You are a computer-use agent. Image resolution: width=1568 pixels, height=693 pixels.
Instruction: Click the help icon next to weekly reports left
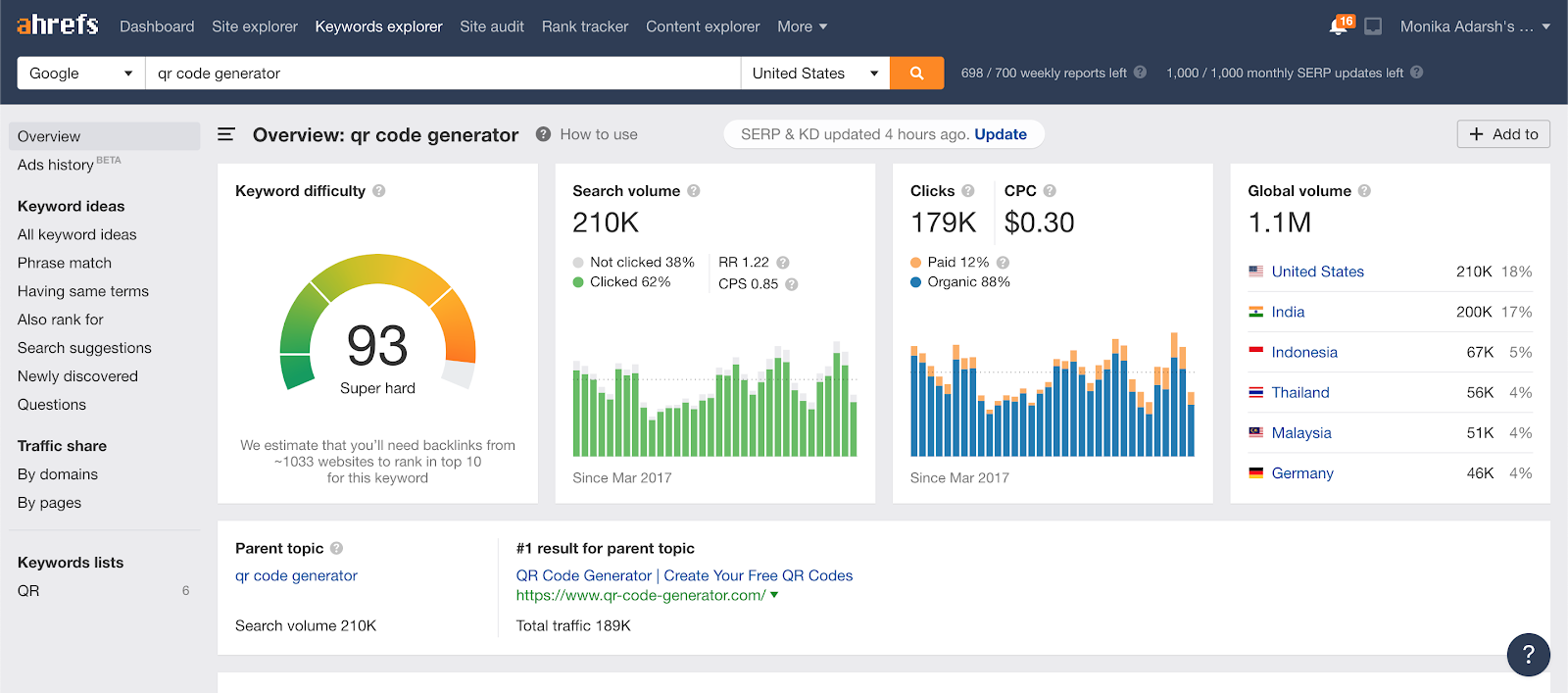pyautogui.click(x=1140, y=73)
